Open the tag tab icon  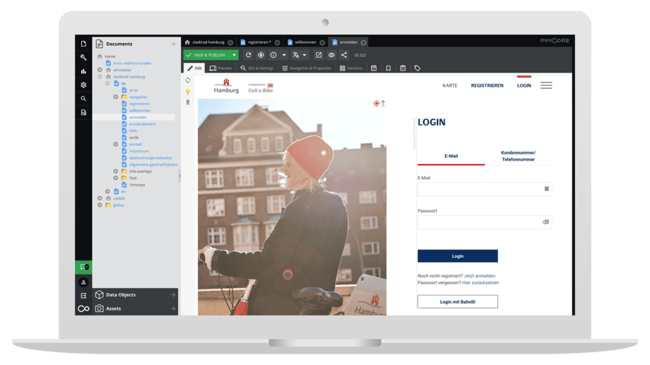(417, 68)
